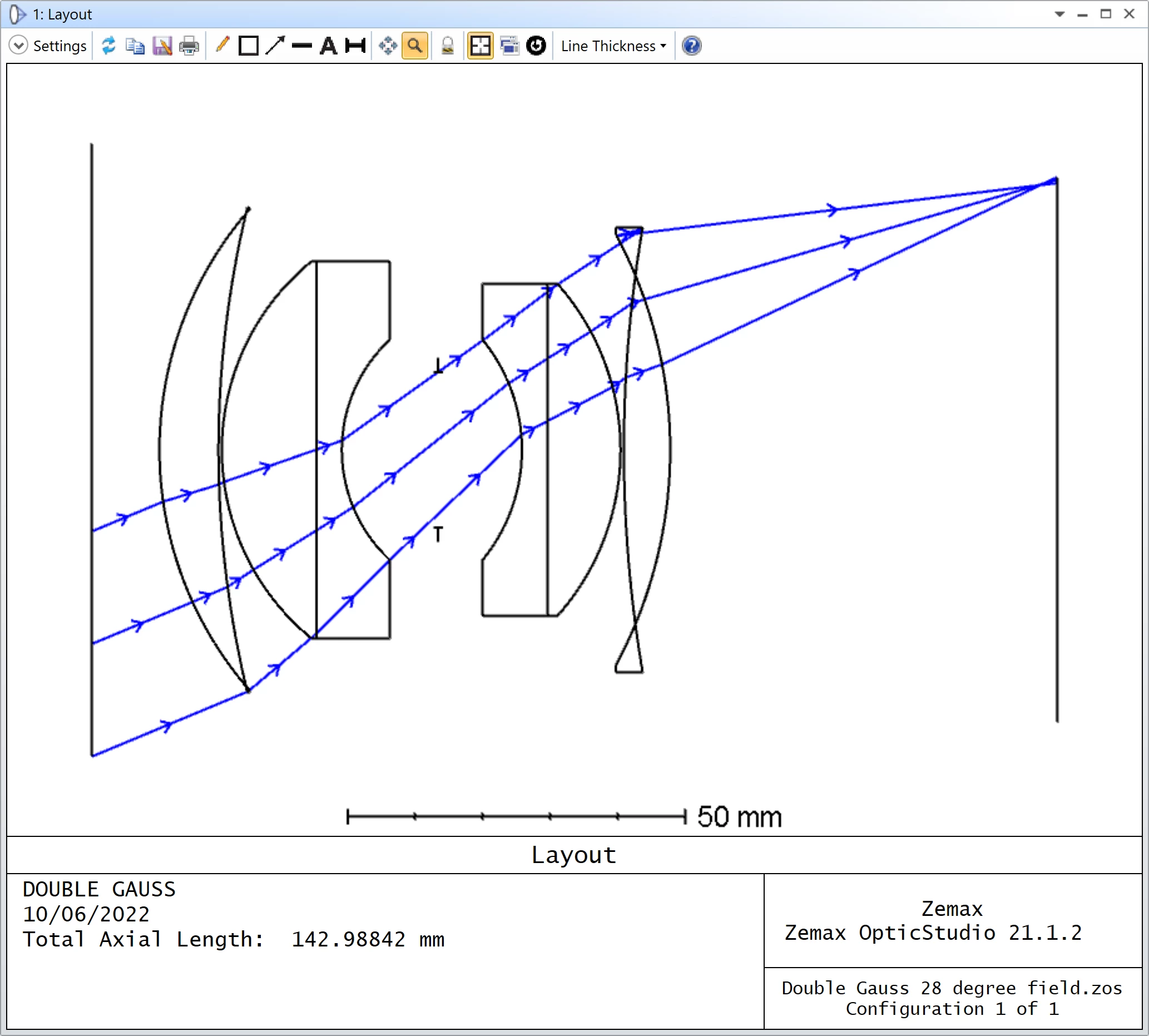This screenshot has height=1036, width=1149.
Task: Save the layout image
Action: [162, 46]
